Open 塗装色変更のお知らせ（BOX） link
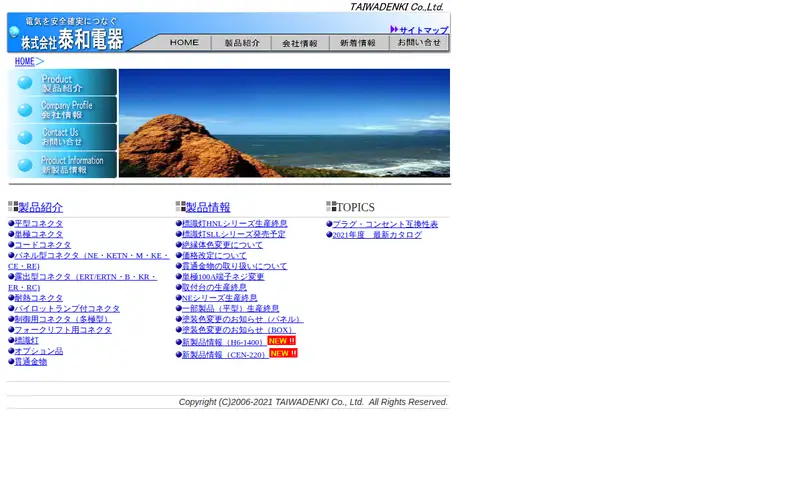The image size is (800, 500). coord(238,330)
